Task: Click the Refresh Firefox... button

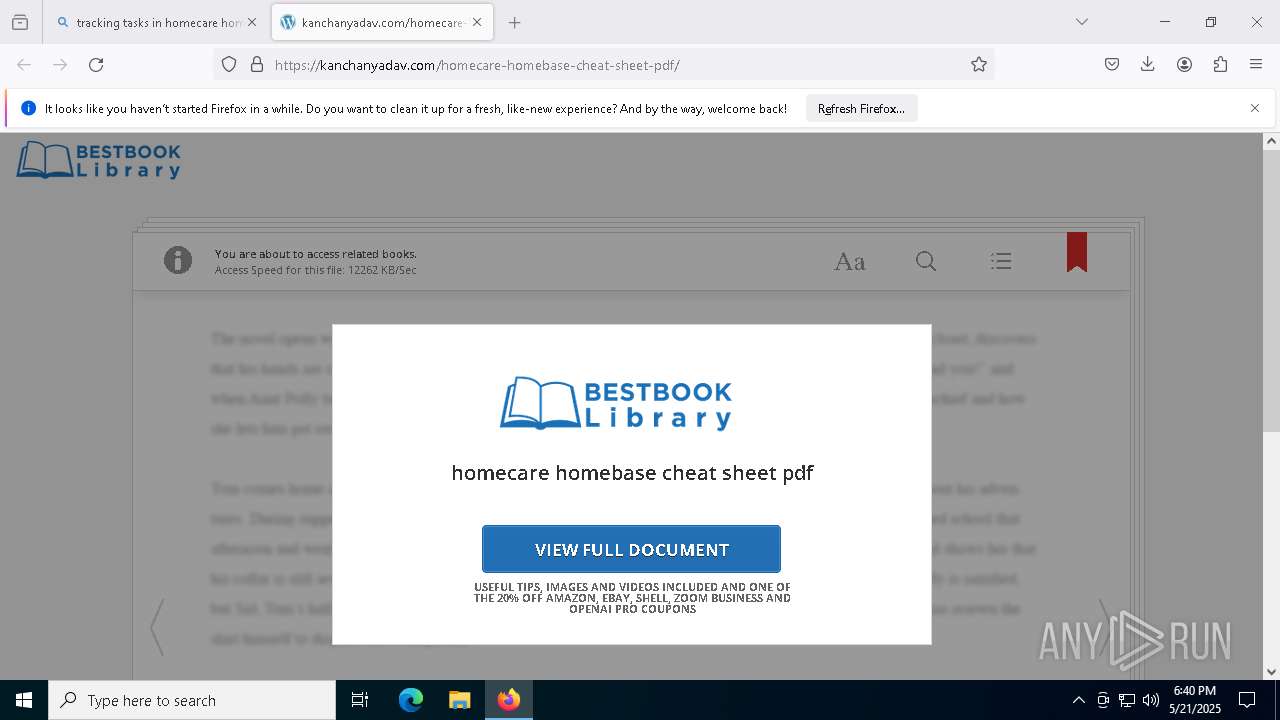Action: click(x=861, y=109)
